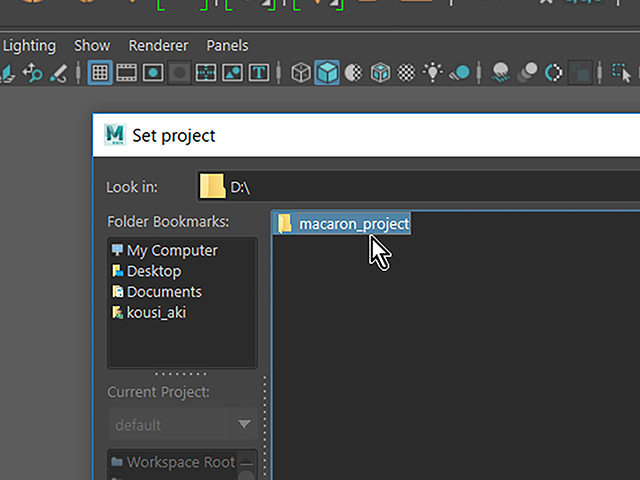Expand the Current Project dropdown arrow
Screen dimensions: 640x480
pos(244,424)
